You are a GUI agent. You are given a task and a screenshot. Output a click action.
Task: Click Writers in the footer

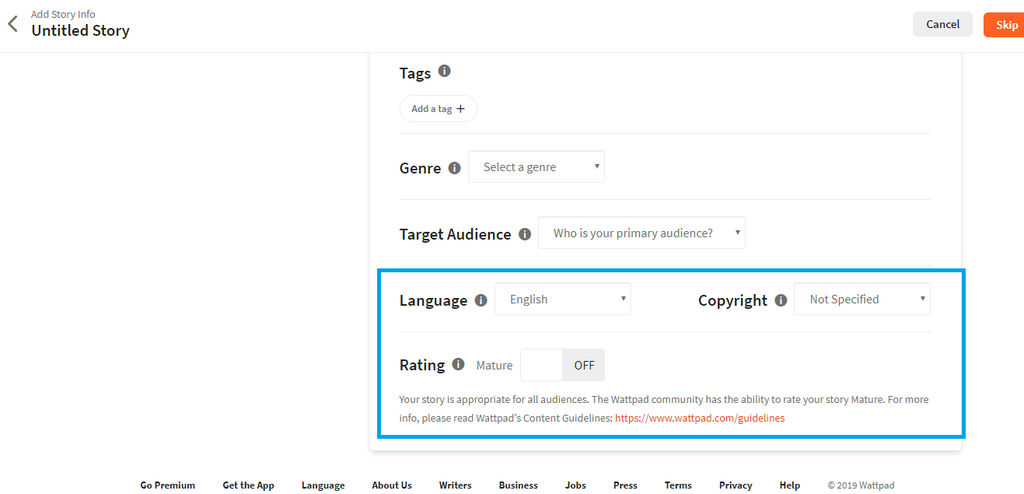tap(455, 485)
